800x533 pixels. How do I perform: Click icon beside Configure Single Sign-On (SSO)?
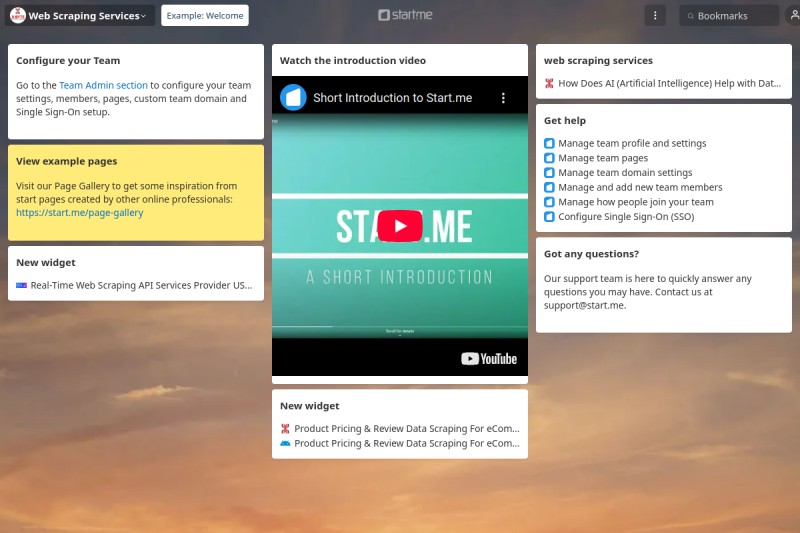pyautogui.click(x=549, y=216)
